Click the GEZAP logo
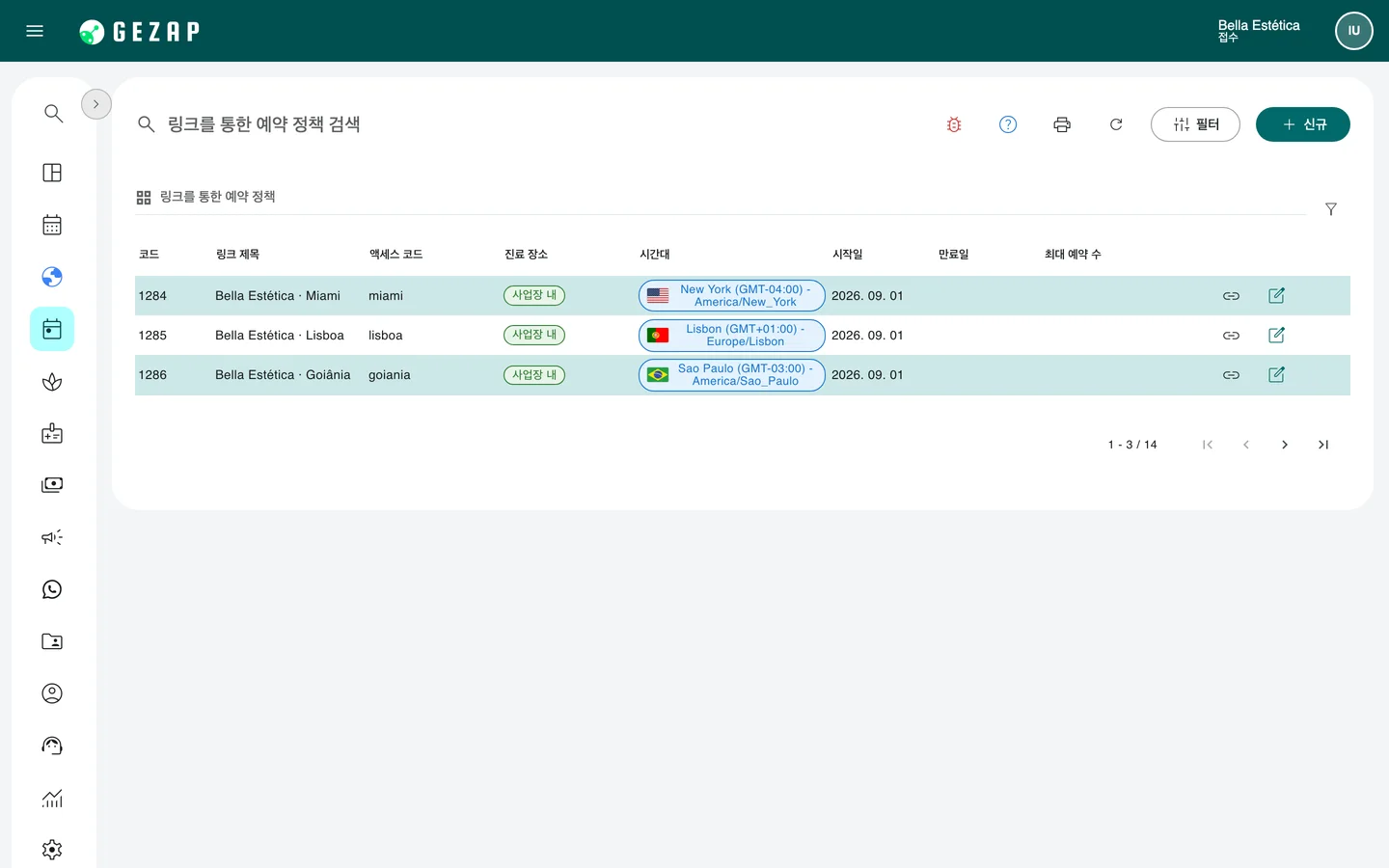1389x868 pixels. (140, 32)
